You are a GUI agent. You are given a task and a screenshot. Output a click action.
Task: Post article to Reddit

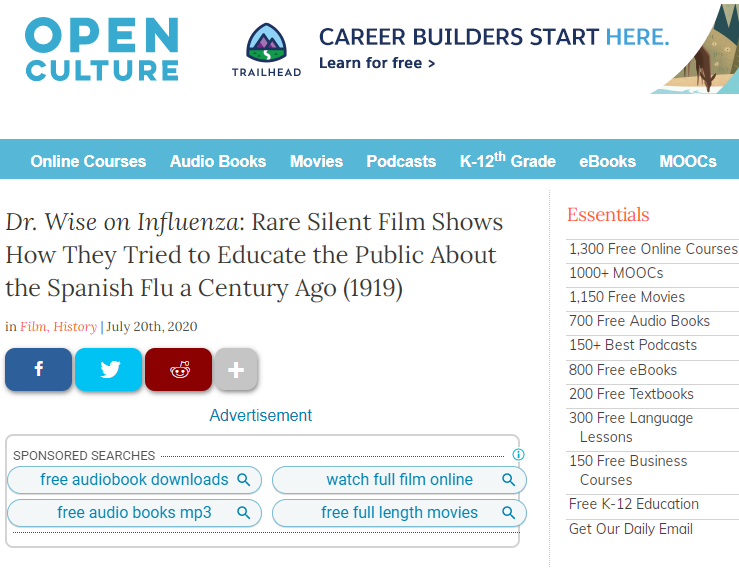(179, 370)
